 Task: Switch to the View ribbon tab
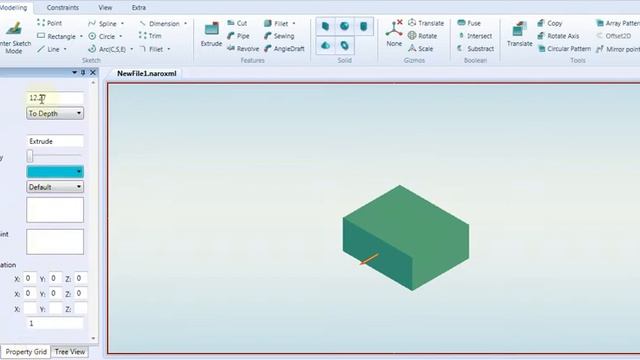point(105,7)
